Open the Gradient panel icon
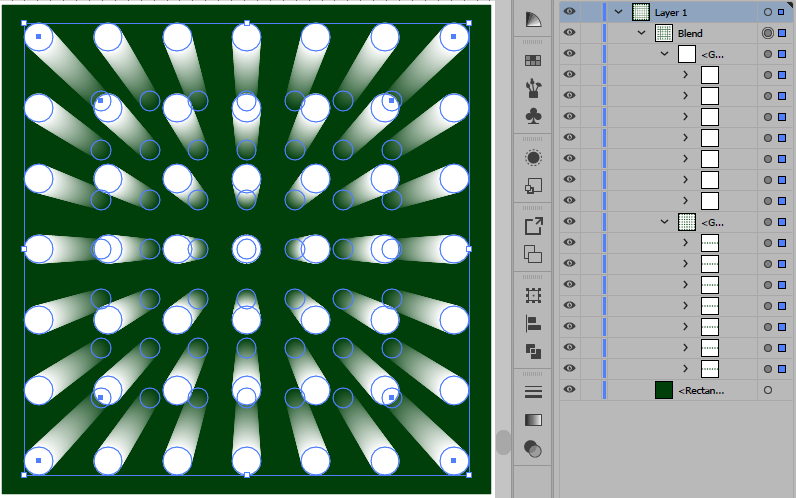Screen dimensions: 796x498 point(533,420)
